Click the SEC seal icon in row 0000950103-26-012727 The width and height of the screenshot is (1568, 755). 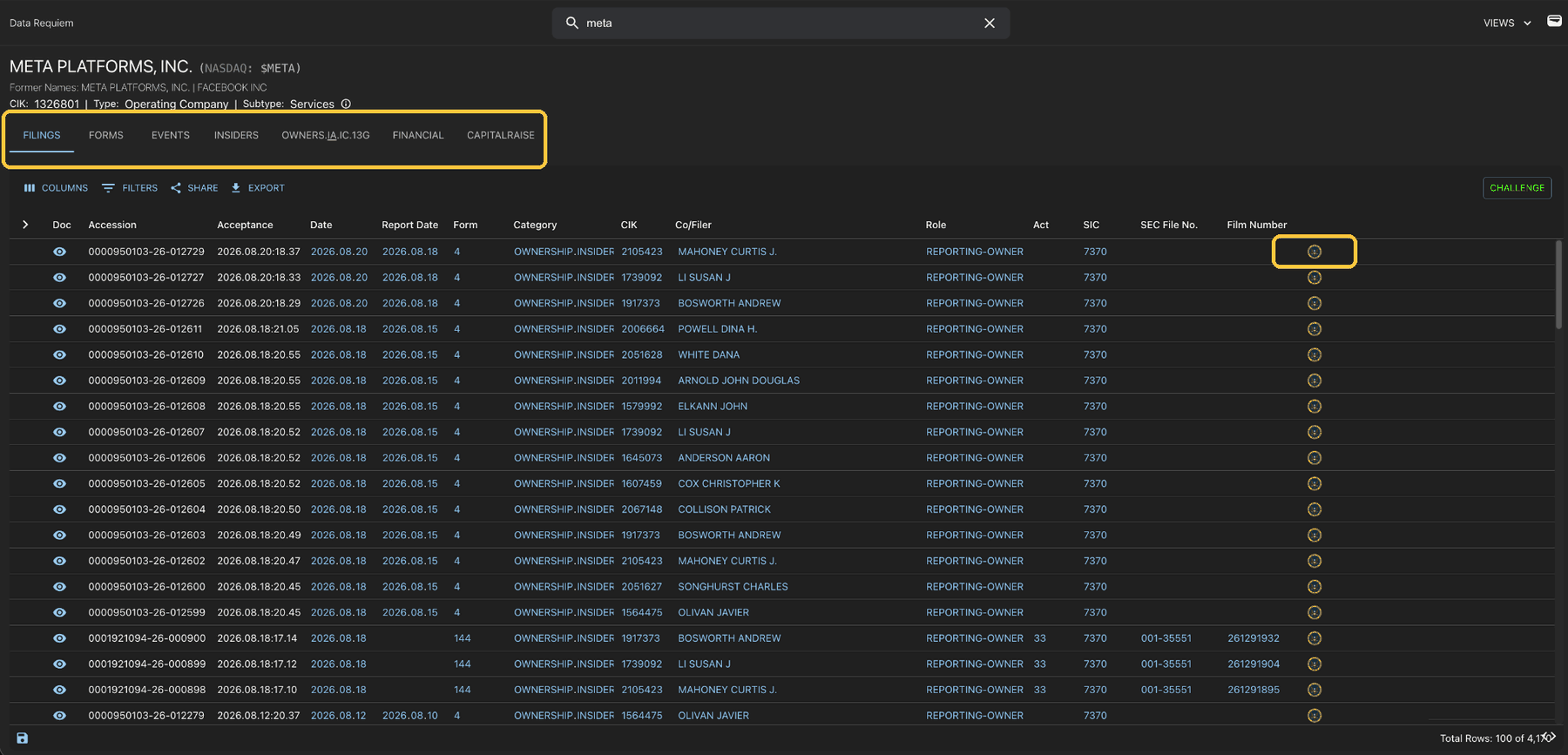click(1315, 278)
